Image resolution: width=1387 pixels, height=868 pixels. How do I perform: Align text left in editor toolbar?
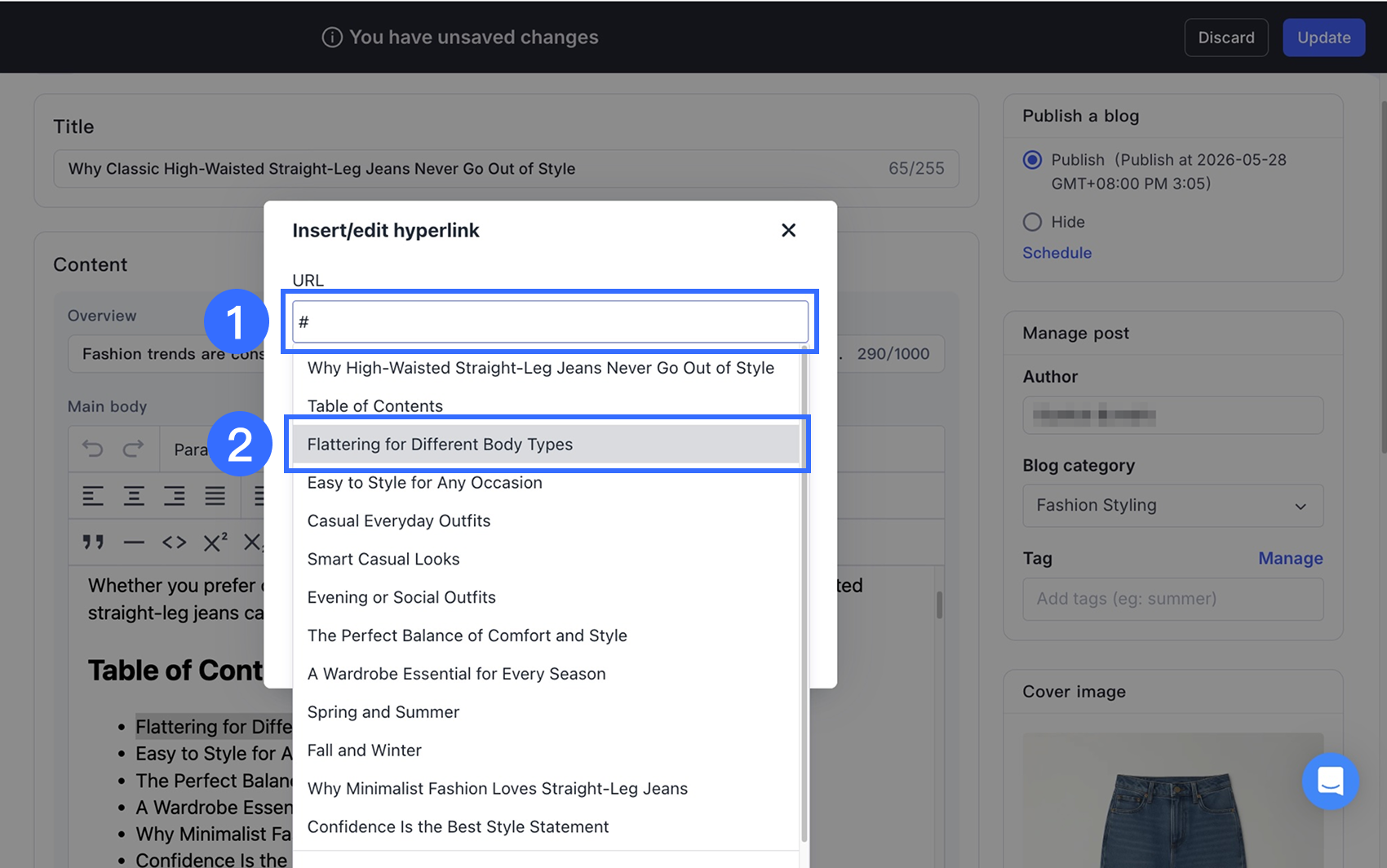tap(93, 495)
